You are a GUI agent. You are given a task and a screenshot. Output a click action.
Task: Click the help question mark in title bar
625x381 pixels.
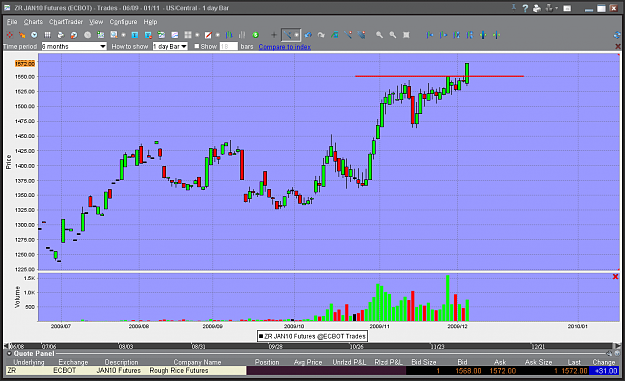525,8
